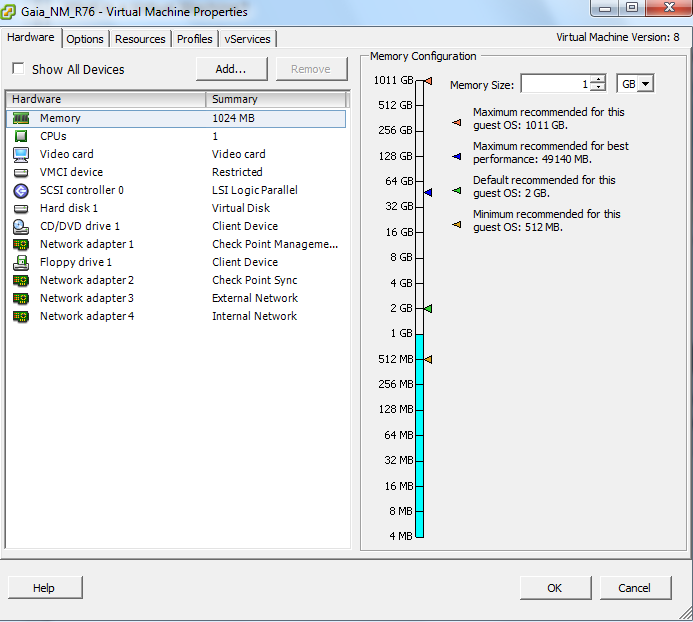
Task: Increase memory size with the up spinner arrow
Action: pos(598,80)
